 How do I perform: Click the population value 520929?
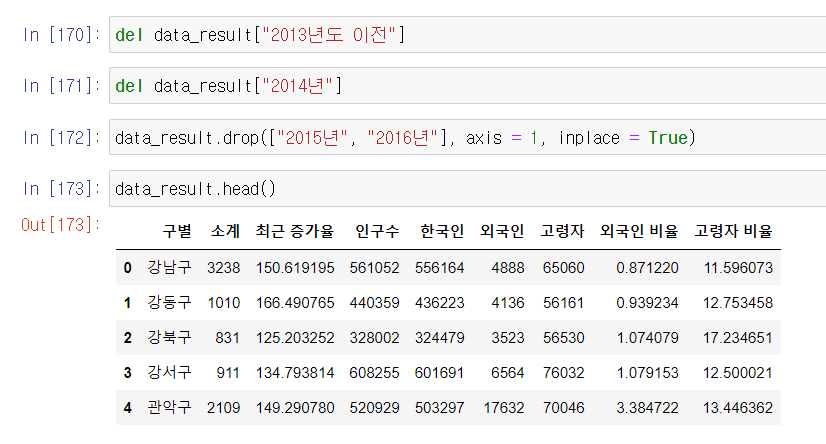pyautogui.click(x=375, y=408)
